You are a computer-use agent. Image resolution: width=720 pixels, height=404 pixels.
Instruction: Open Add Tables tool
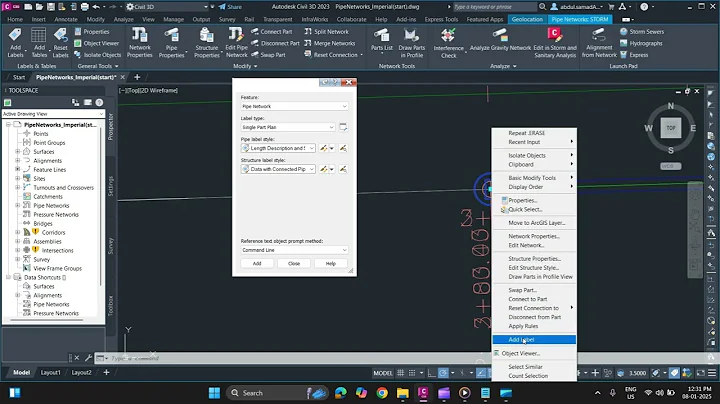[x=39, y=42]
